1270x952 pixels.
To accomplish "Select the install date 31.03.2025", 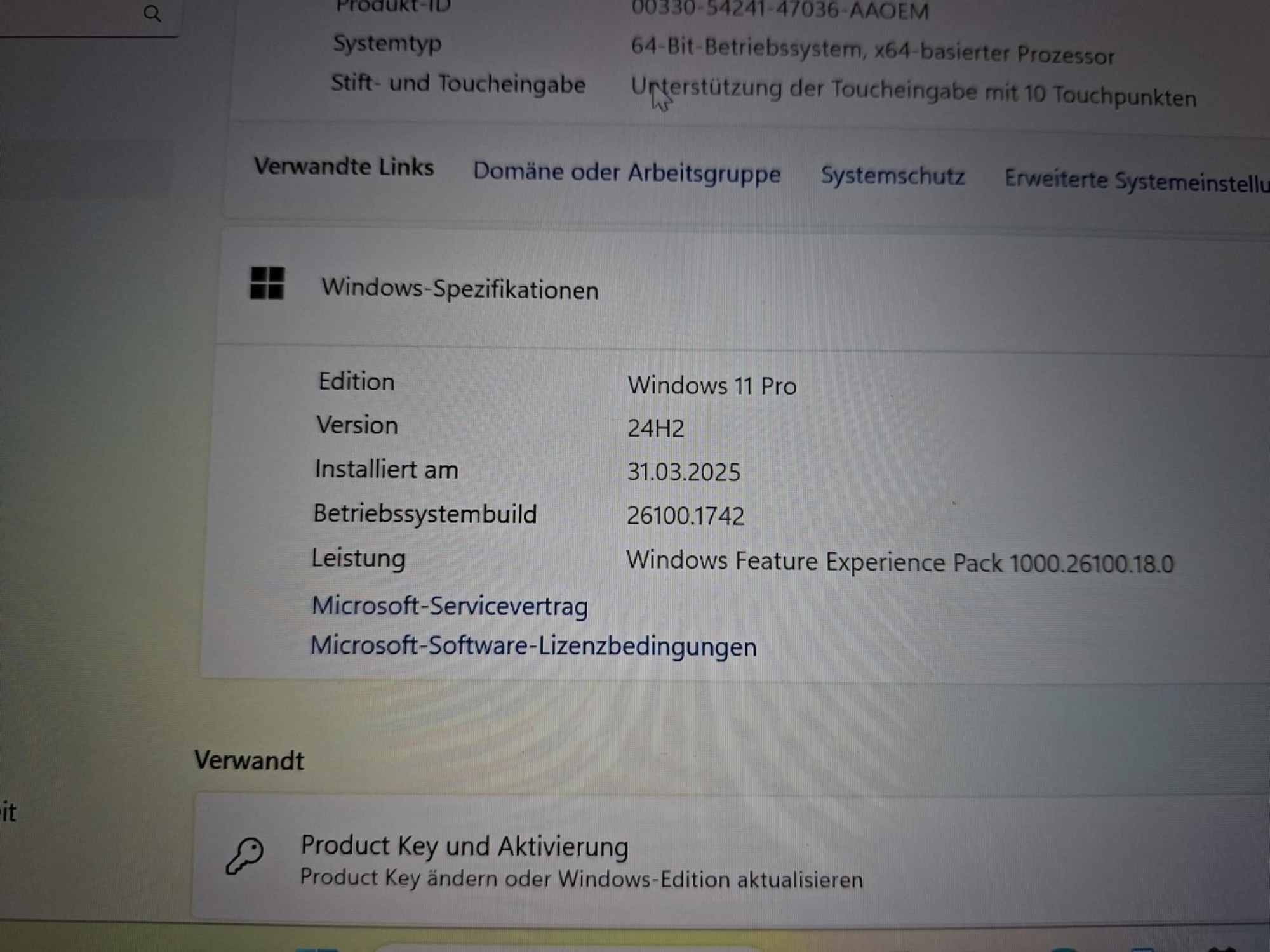I will (683, 472).
